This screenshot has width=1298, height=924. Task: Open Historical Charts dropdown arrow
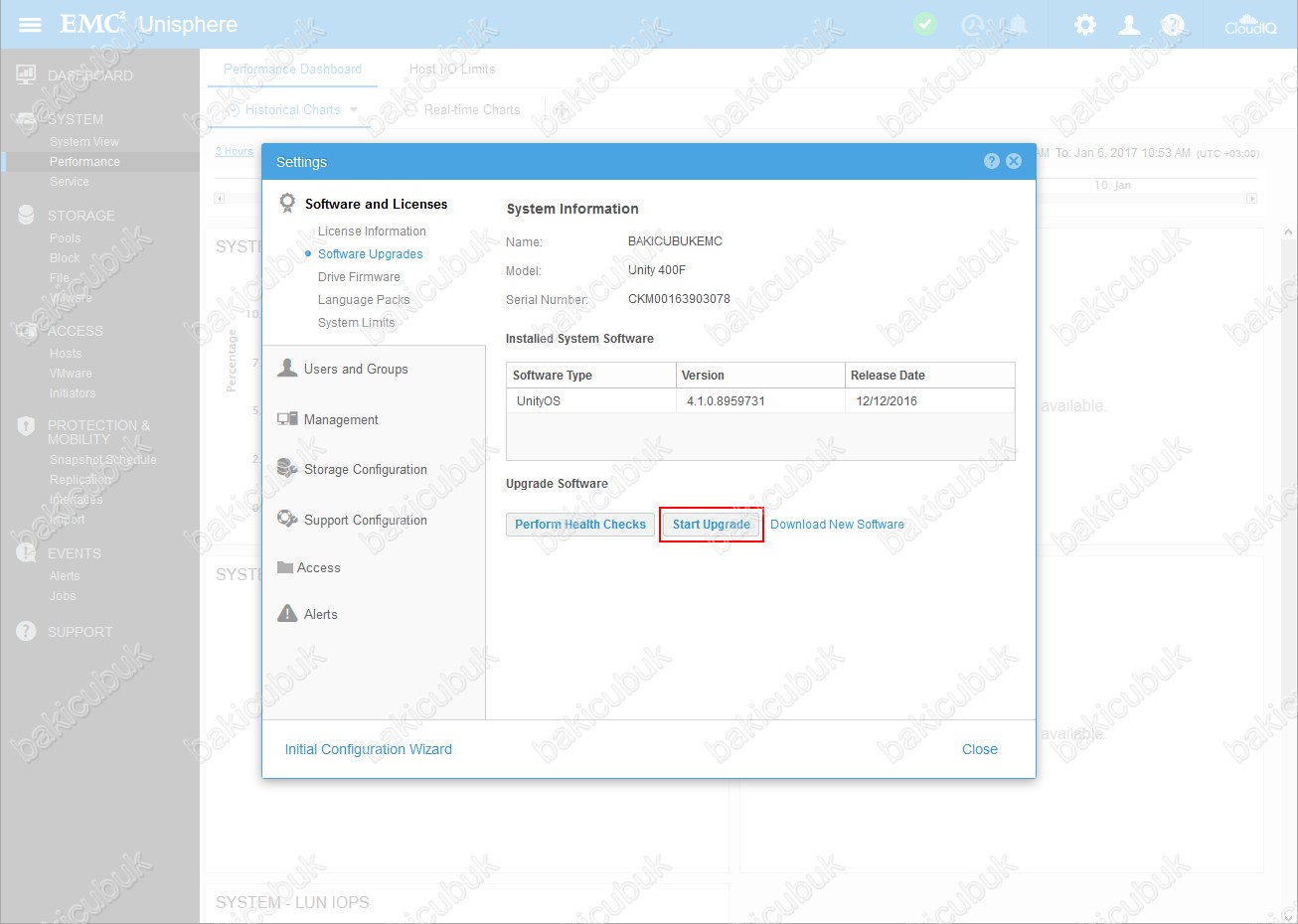point(354,110)
